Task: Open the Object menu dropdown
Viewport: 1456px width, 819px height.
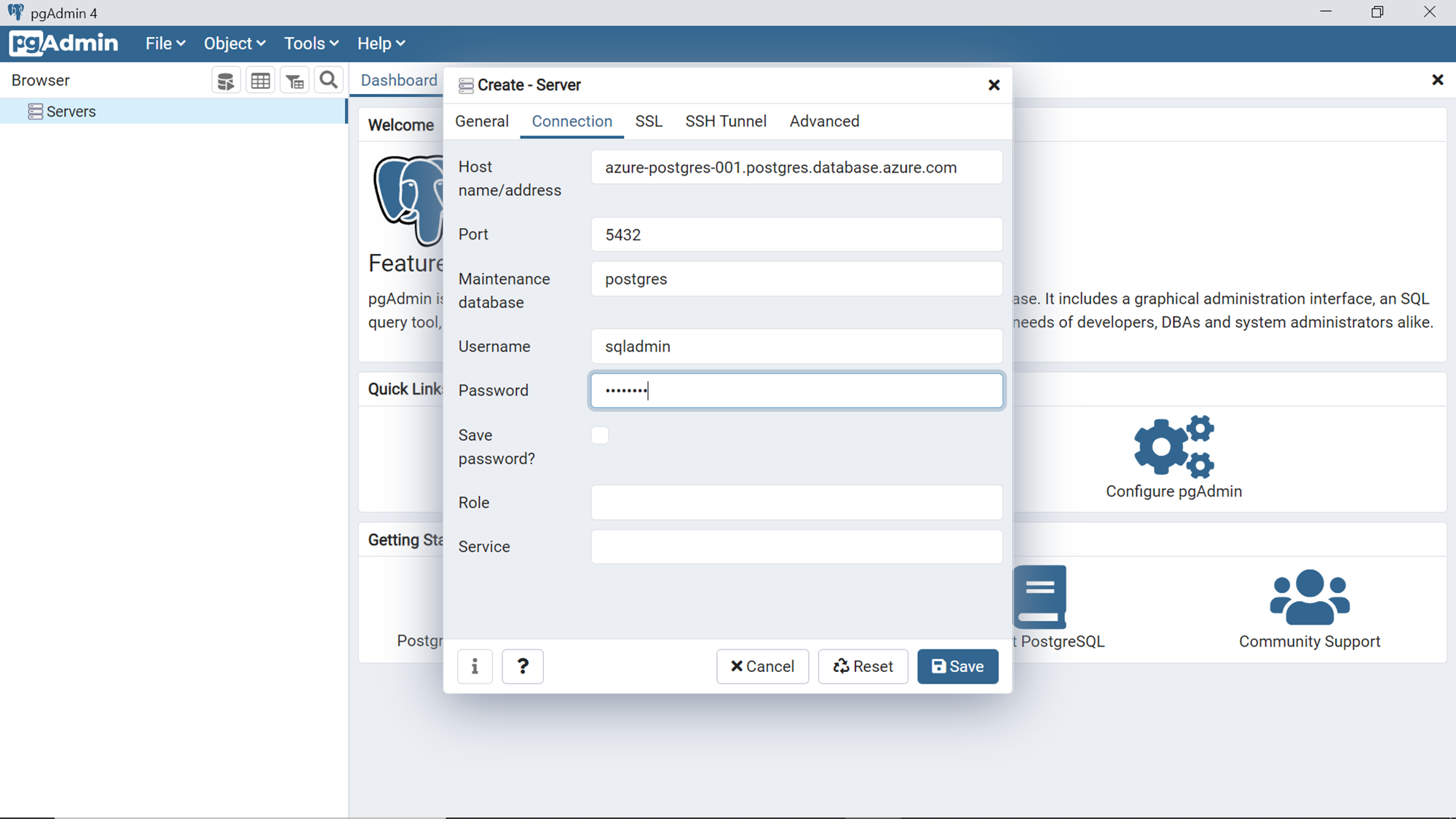Action: [x=234, y=44]
